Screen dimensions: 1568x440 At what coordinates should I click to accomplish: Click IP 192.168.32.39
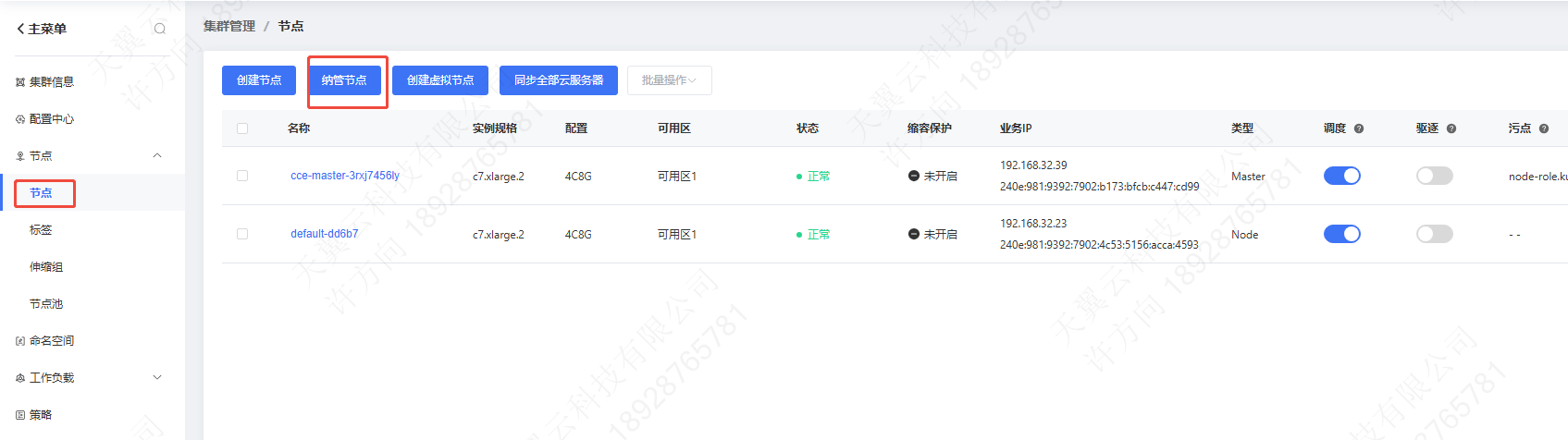point(1033,165)
